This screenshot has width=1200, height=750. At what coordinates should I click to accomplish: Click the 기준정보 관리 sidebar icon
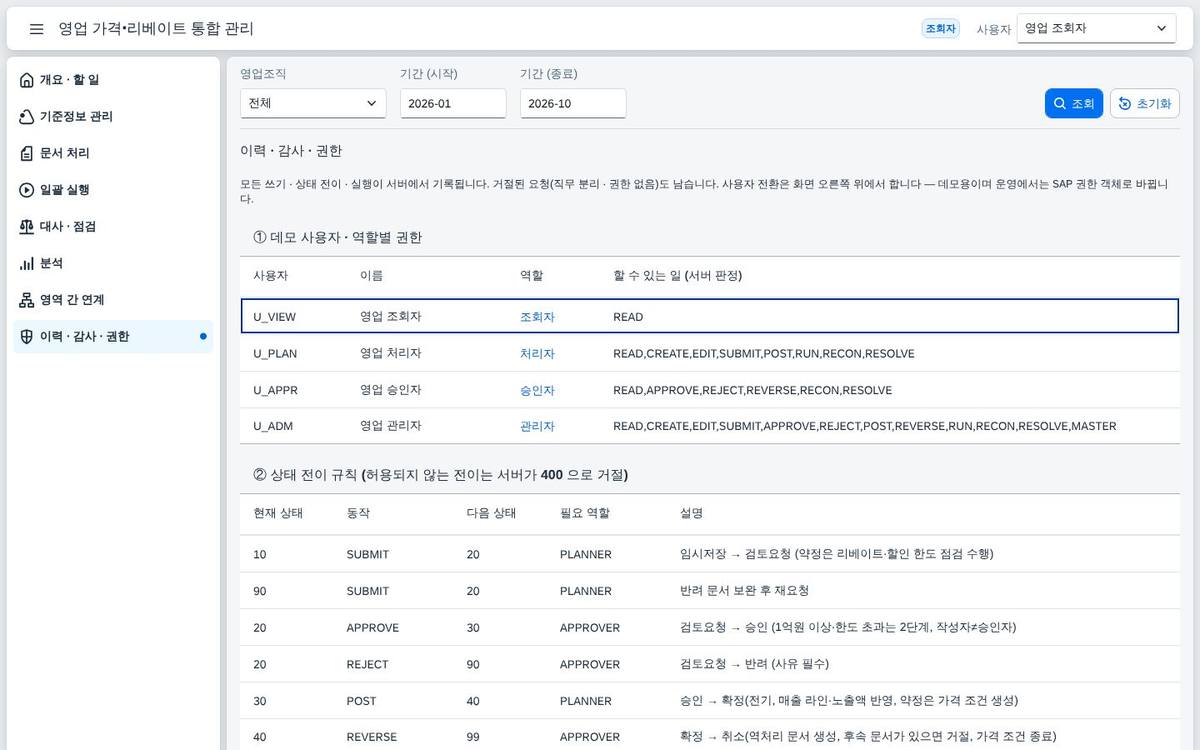(x=27, y=117)
